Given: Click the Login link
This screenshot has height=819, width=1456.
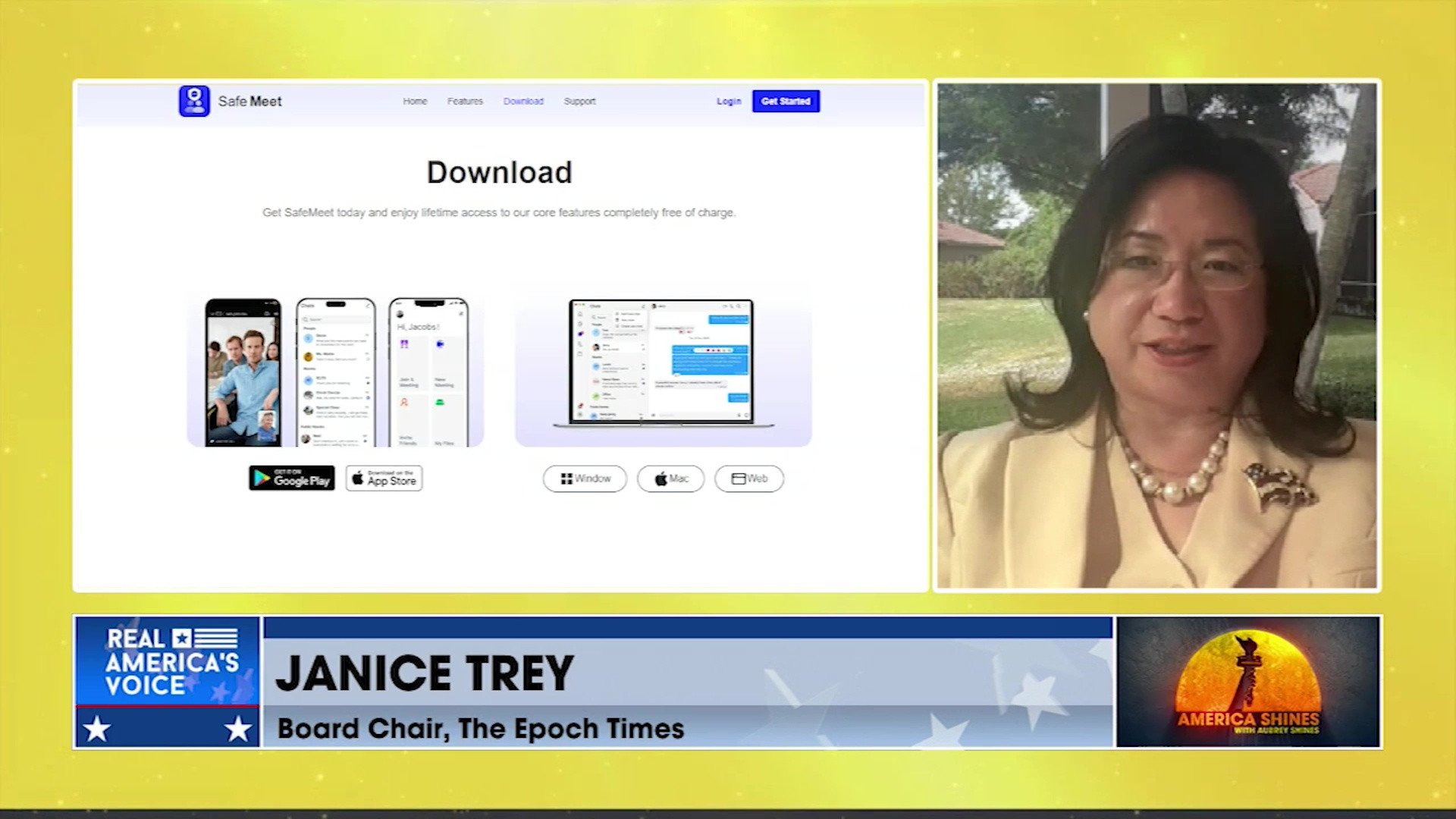Looking at the screenshot, I should coord(729,101).
